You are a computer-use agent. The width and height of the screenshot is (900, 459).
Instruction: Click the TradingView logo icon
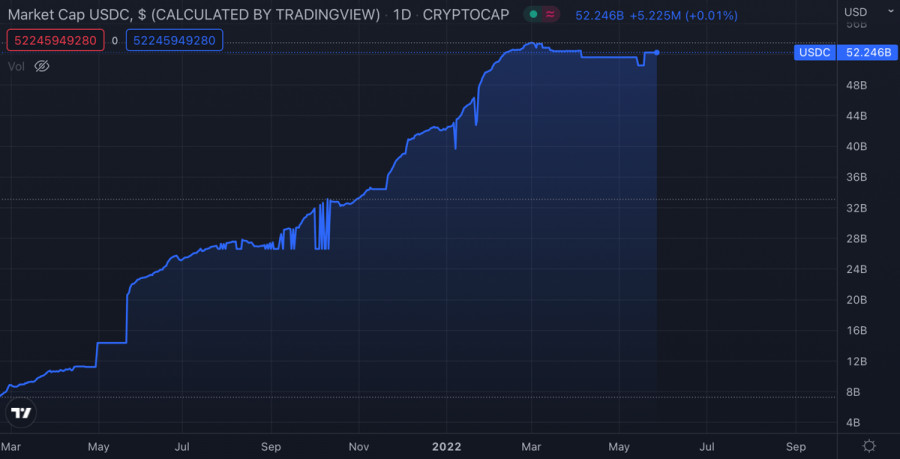pos(22,413)
